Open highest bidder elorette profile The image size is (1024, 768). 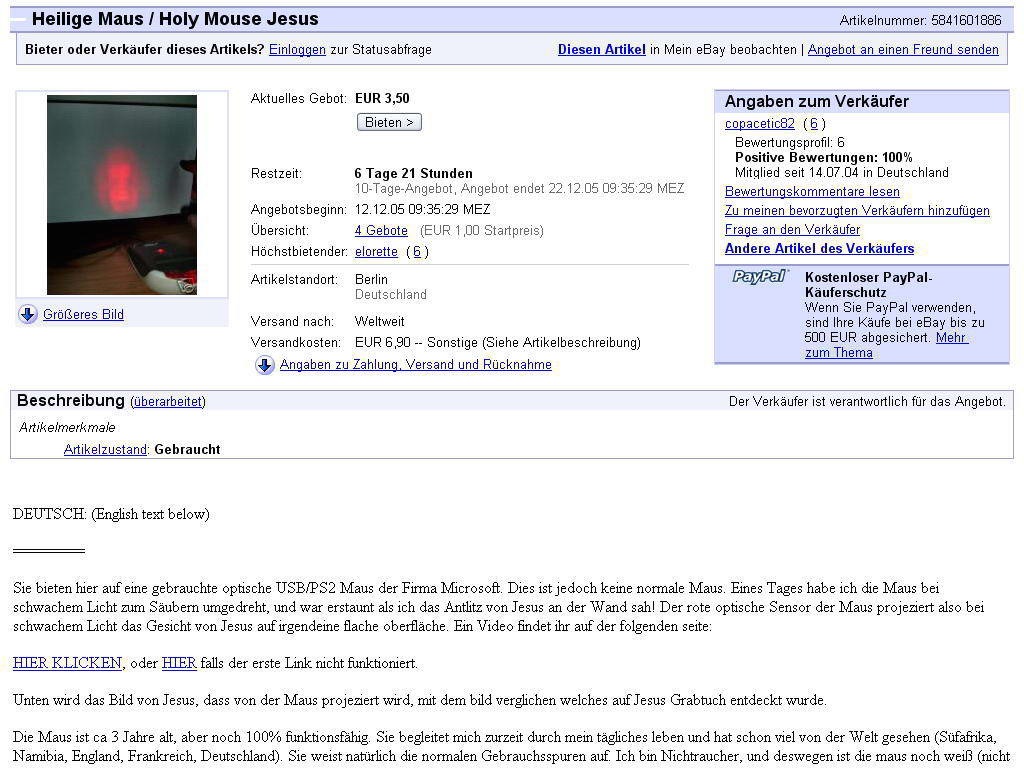(376, 251)
